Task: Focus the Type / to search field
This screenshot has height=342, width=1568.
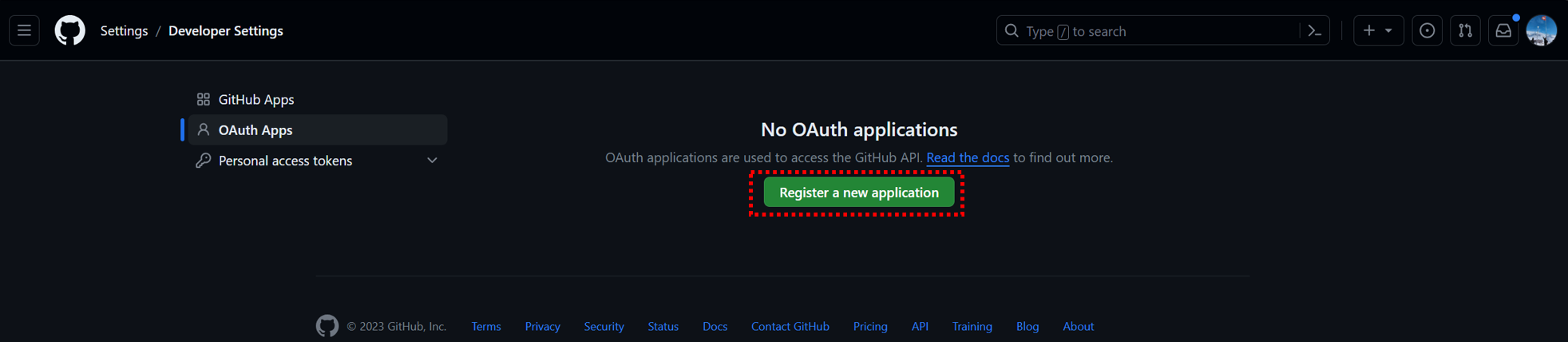Action: pos(1162,30)
